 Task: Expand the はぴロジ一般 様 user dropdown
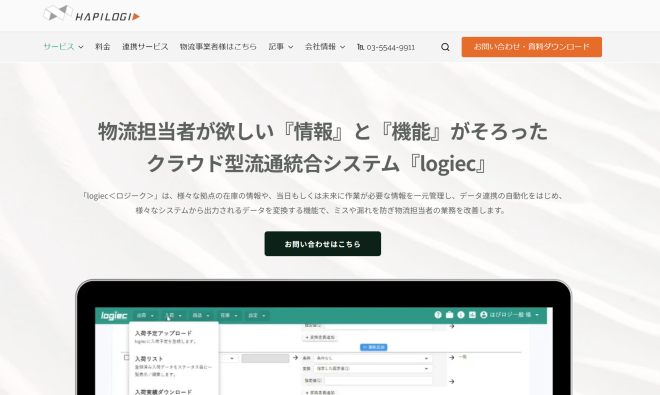514,315
